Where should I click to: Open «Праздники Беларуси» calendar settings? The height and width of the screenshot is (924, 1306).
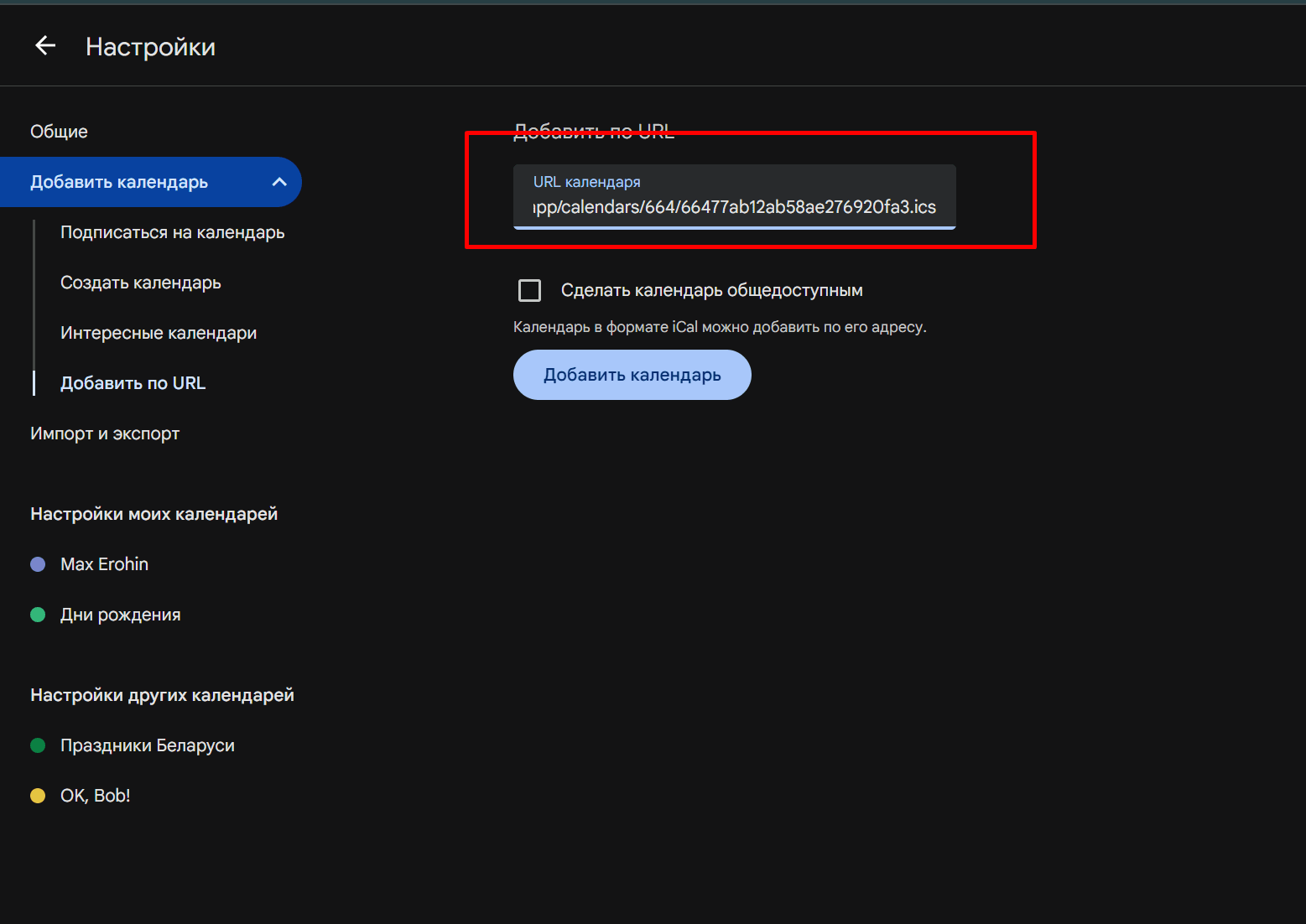pos(147,745)
